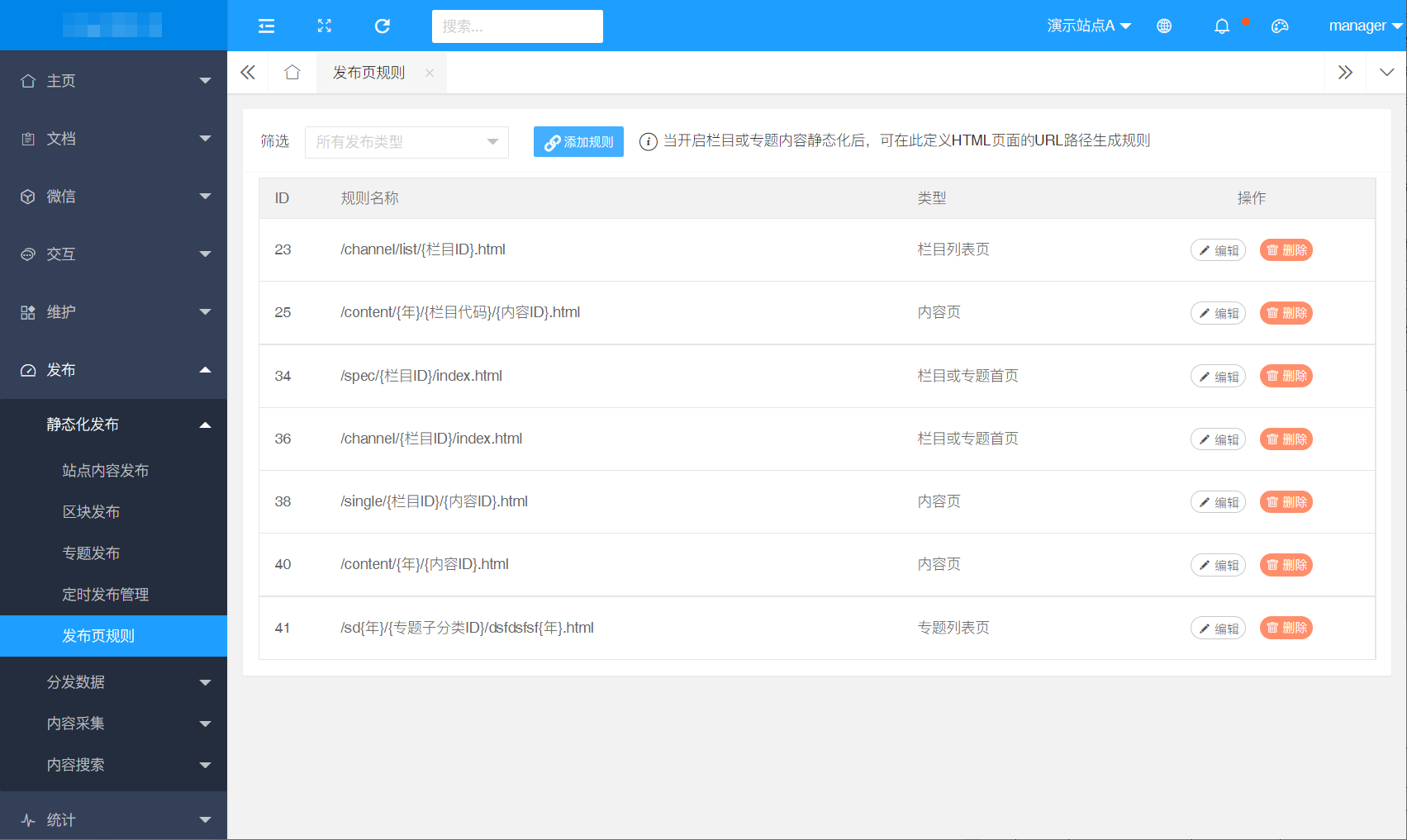Open the 演示站点A site switcher dropdown
This screenshot has width=1407, height=840.
[1088, 26]
